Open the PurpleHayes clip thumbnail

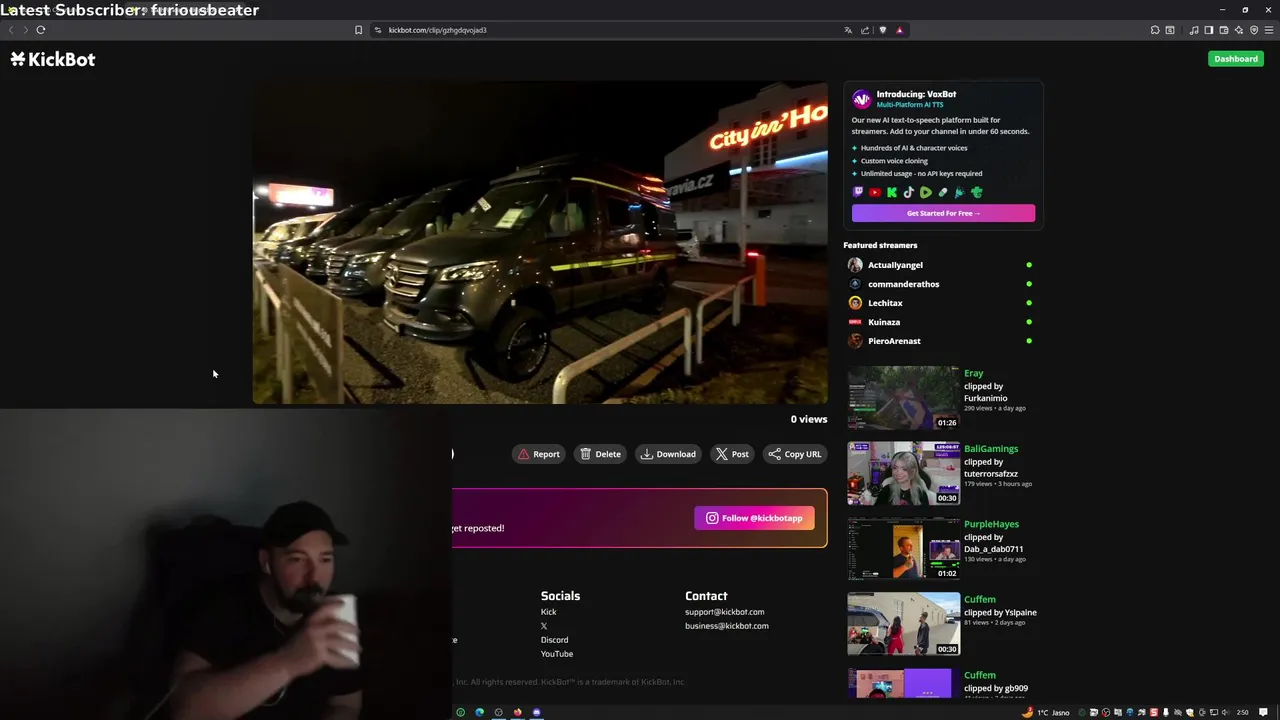click(x=903, y=548)
